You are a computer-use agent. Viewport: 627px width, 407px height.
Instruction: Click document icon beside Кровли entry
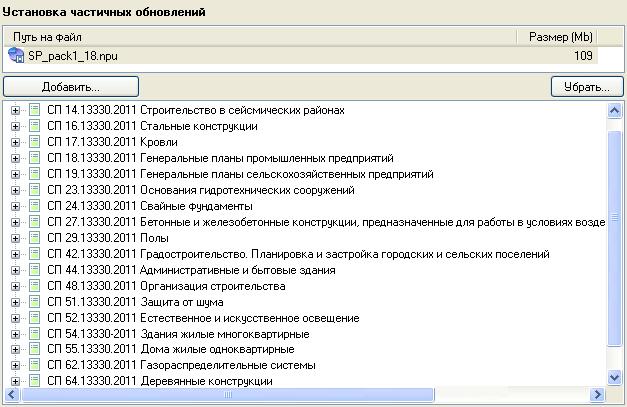pos(34,142)
